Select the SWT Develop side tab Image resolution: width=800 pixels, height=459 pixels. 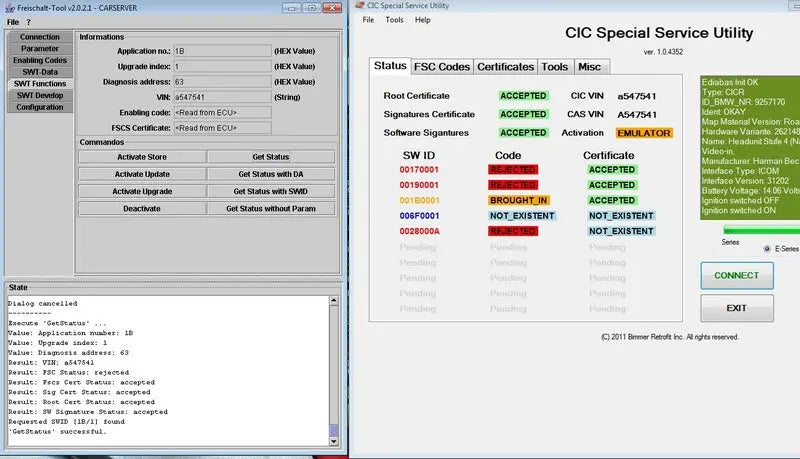[40, 95]
